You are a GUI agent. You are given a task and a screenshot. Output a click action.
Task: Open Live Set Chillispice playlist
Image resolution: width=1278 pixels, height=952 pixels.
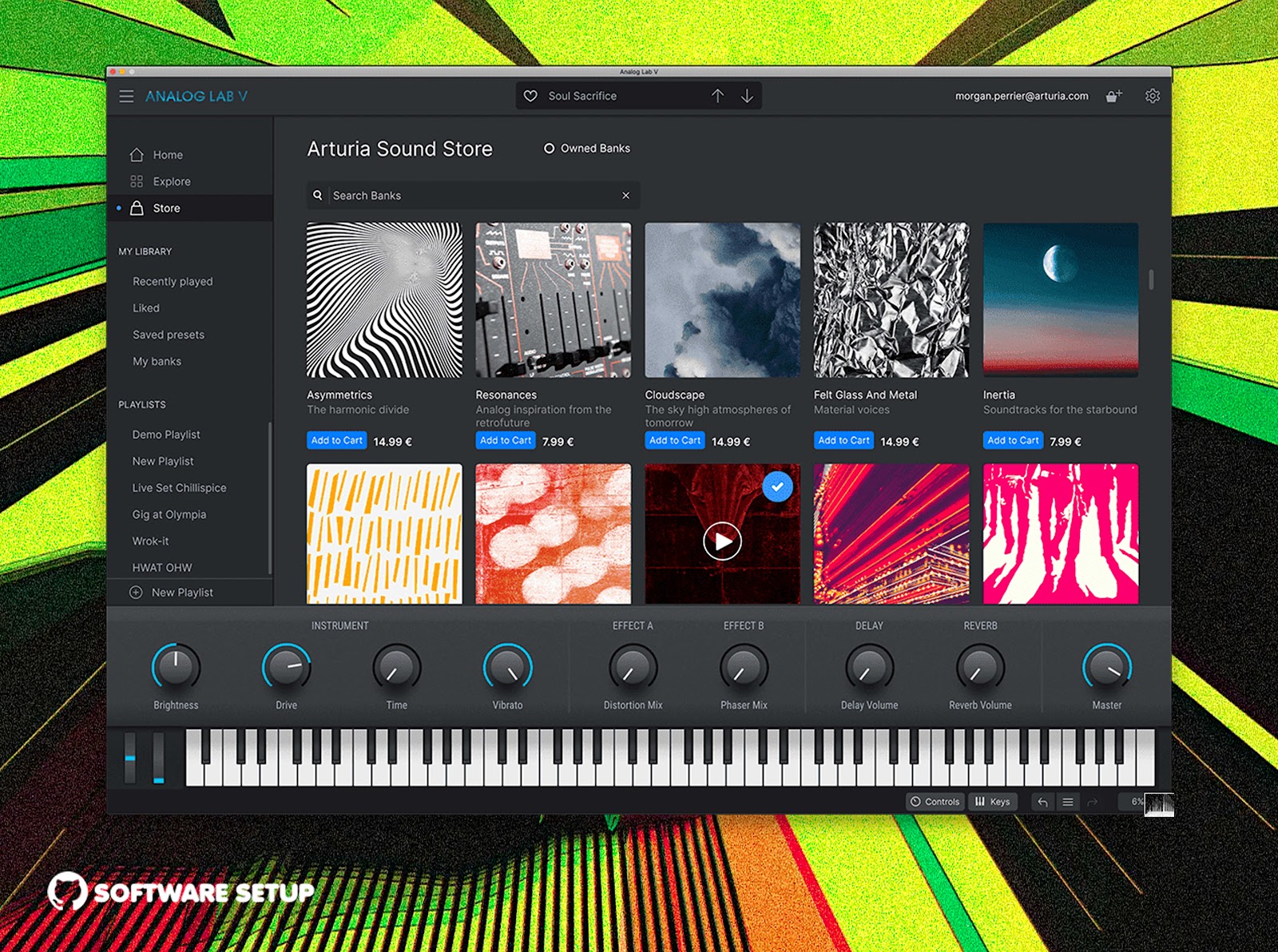pyautogui.click(x=179, y=488)
